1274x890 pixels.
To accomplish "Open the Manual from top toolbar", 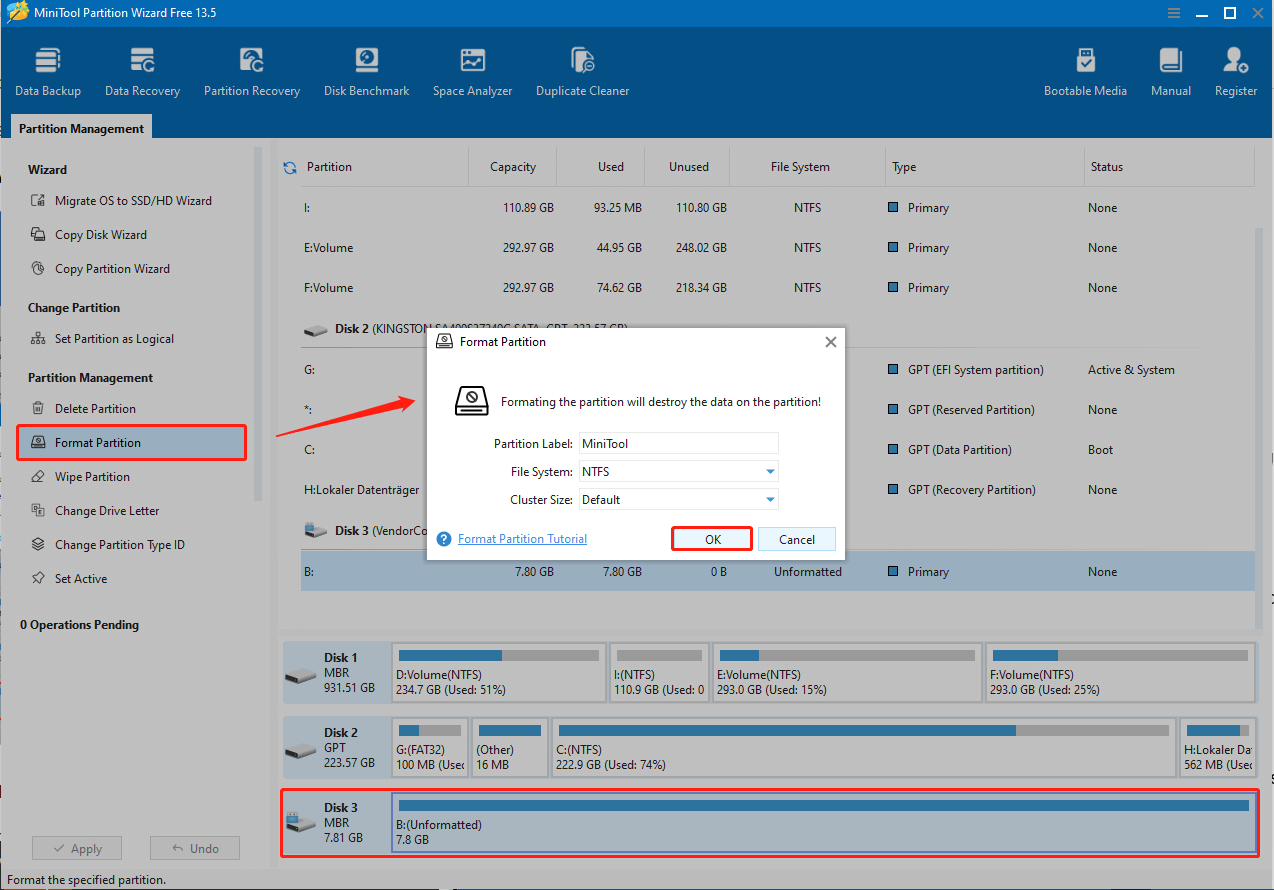I will pos(1170,70).
